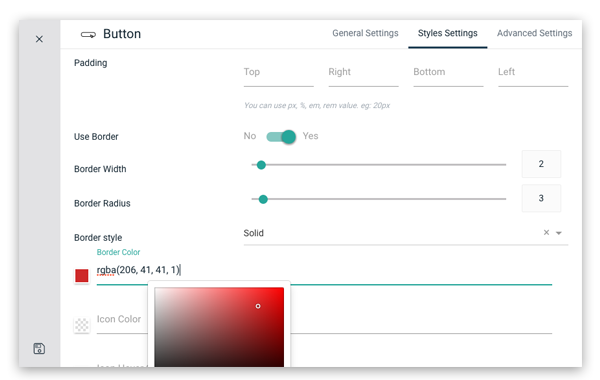Click the red Border Color swatch
600x380 pixels.
(x=82, y=276)
